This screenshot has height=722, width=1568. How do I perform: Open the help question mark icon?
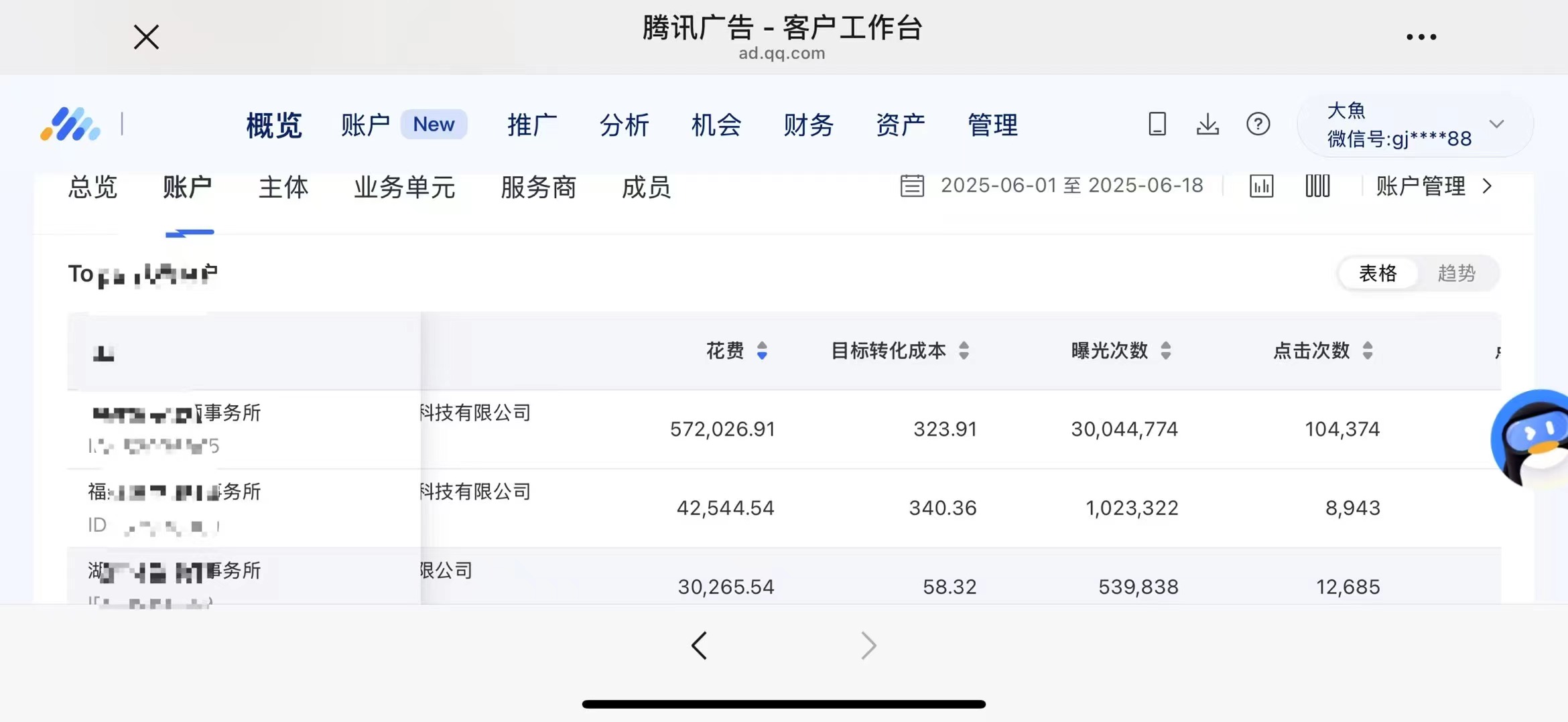pos(1258,124)
